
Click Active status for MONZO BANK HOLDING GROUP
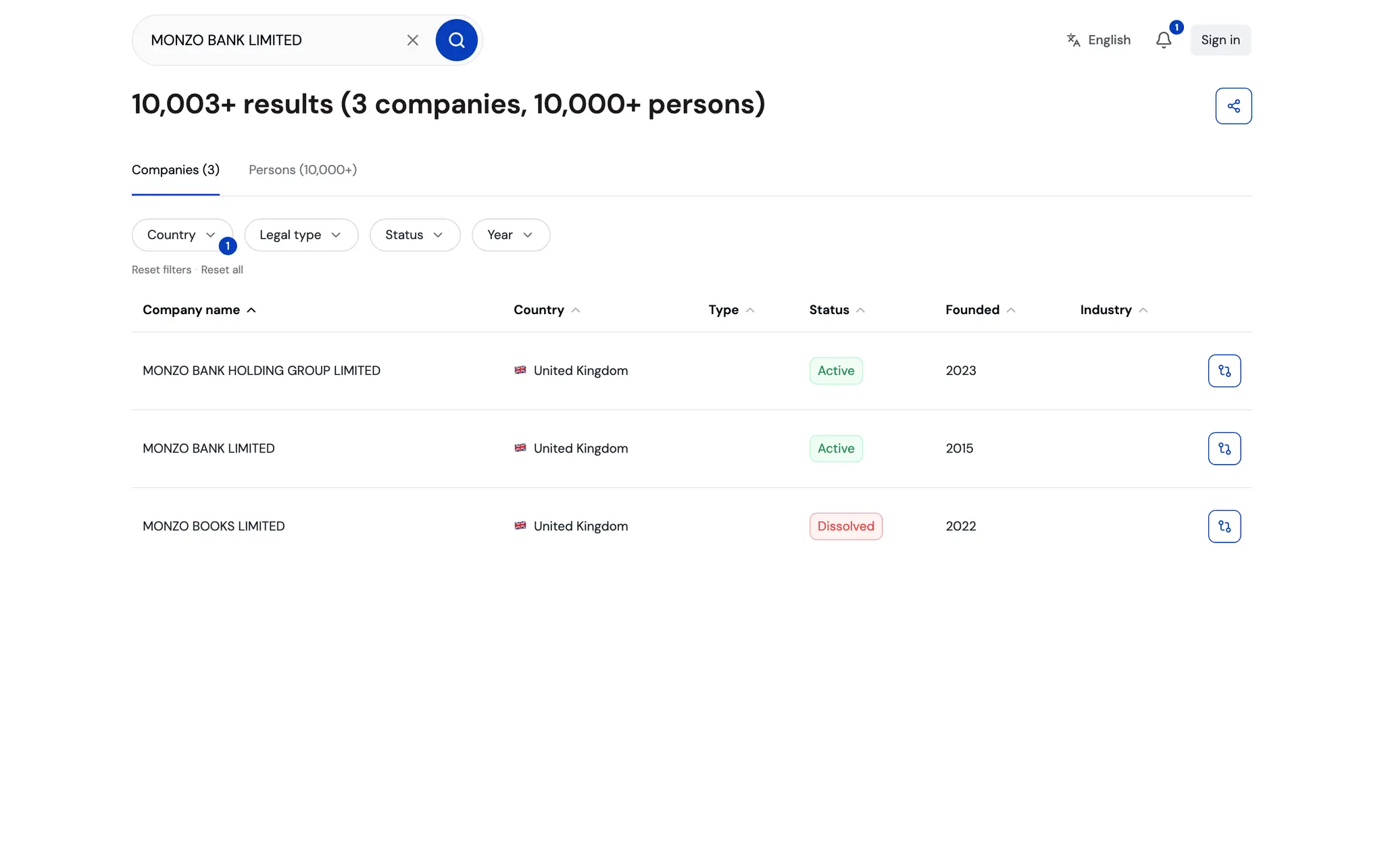[x=836, y=371]
